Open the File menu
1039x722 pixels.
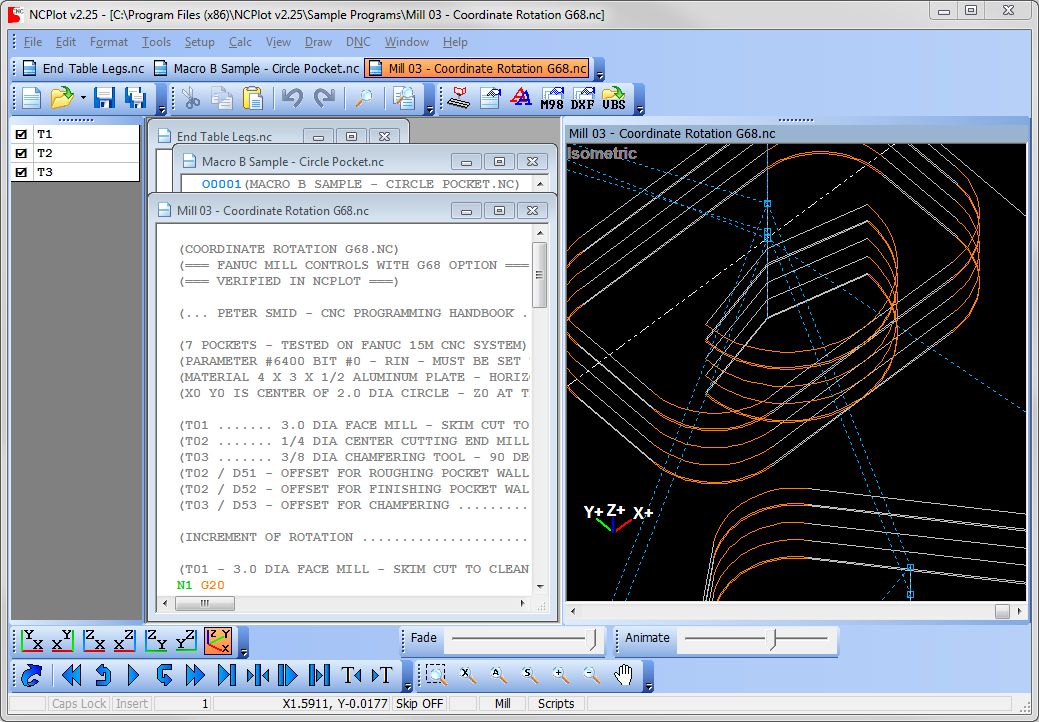(x=32, y=42)
